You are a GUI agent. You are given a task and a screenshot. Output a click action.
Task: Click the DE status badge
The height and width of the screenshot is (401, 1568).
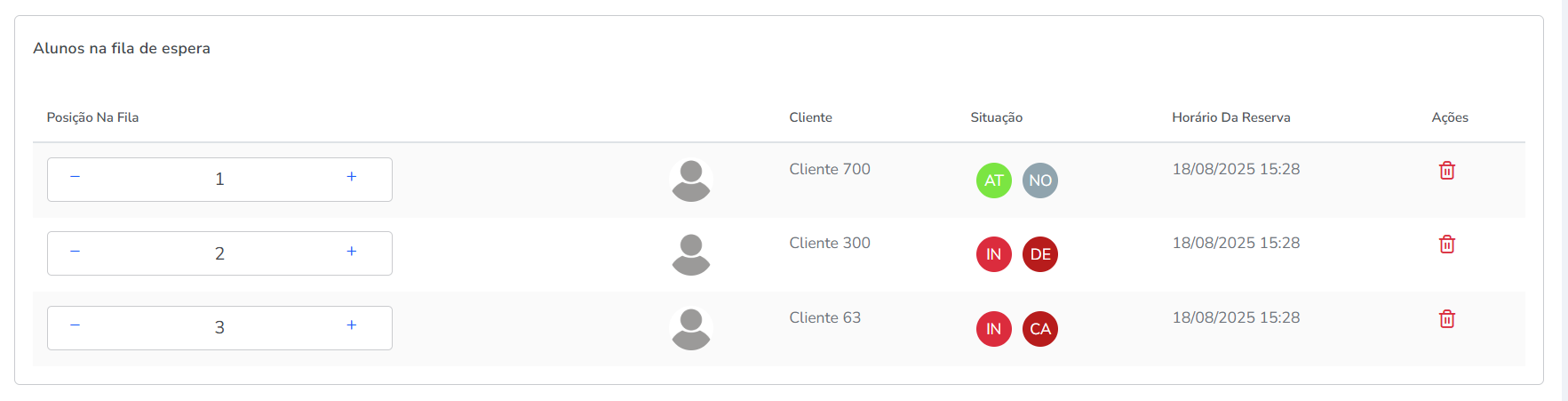(1039, 254)
